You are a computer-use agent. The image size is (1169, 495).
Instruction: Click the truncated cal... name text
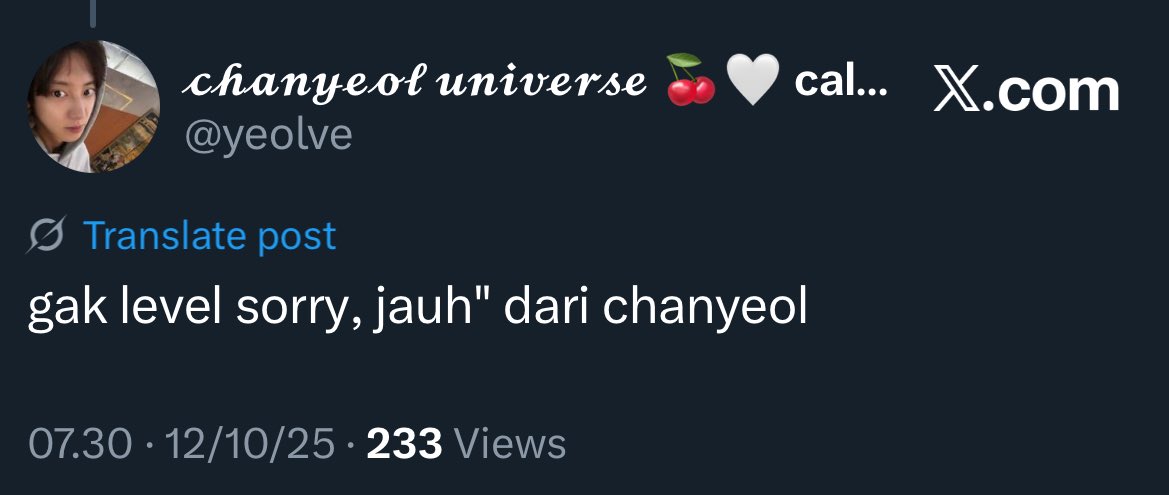pos(841,81)
